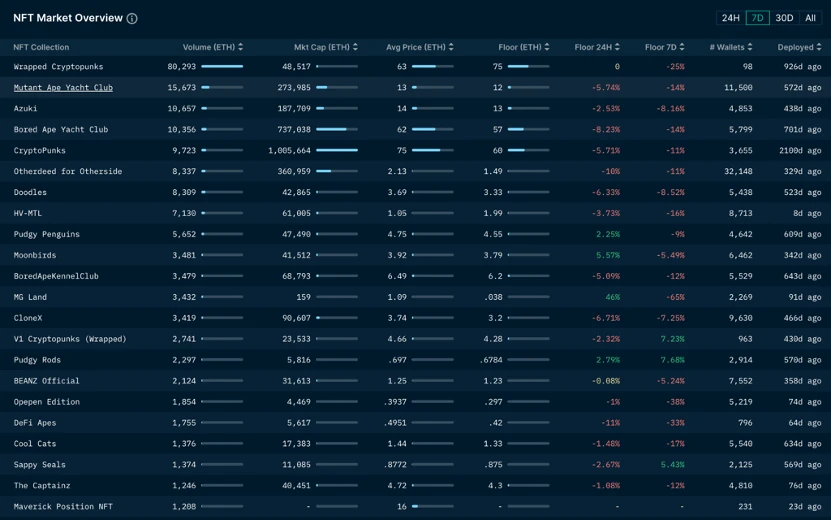The height and width of the screenshot is (520, 832).
Task: Open the MG Land collection
Action: pos(30,297)
